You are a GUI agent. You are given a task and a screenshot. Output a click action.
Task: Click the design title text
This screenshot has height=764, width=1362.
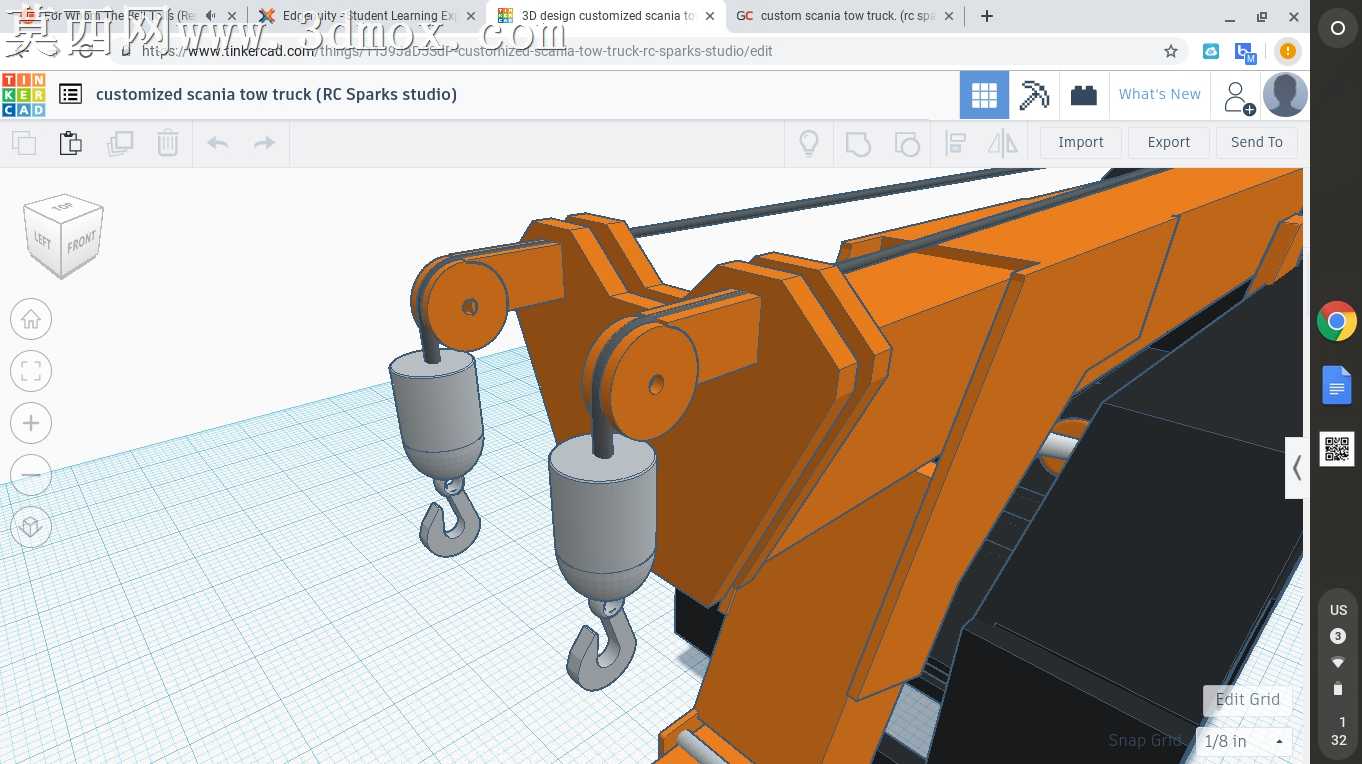pos(276,94)
